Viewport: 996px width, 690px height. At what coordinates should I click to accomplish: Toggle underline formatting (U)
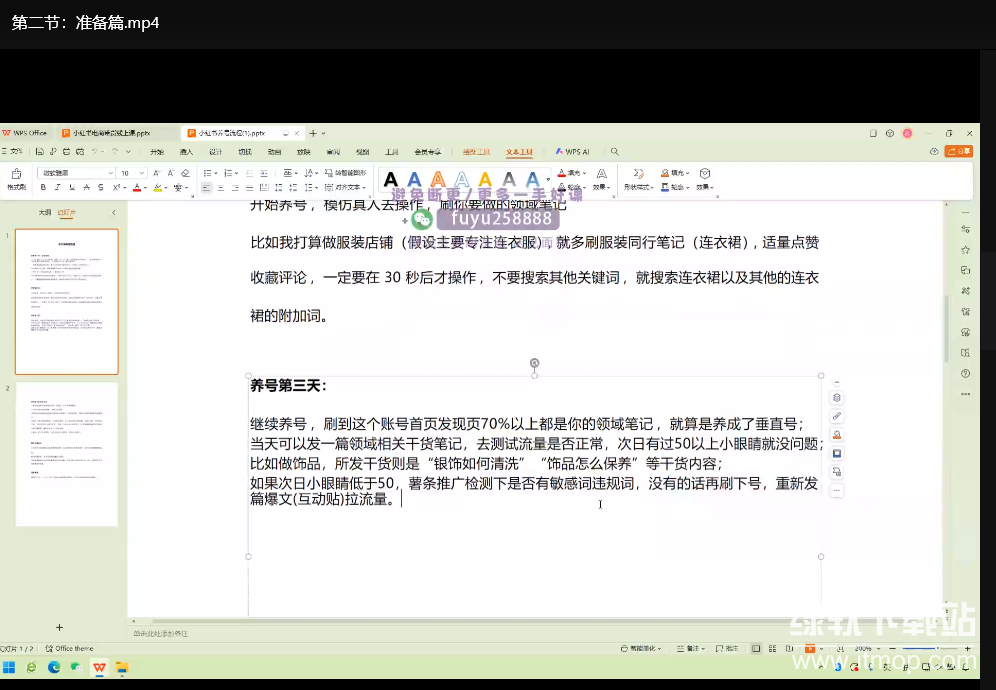[x=72, y=187]
